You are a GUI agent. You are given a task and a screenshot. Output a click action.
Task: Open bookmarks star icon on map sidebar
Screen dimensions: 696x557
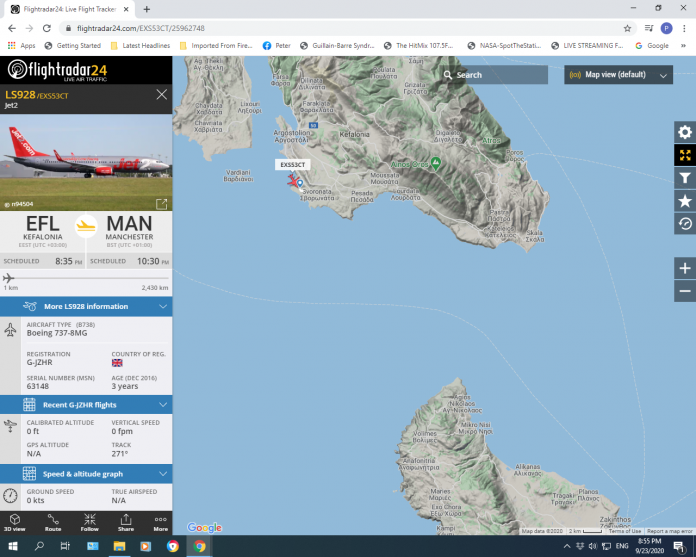[x=685, y=201]
